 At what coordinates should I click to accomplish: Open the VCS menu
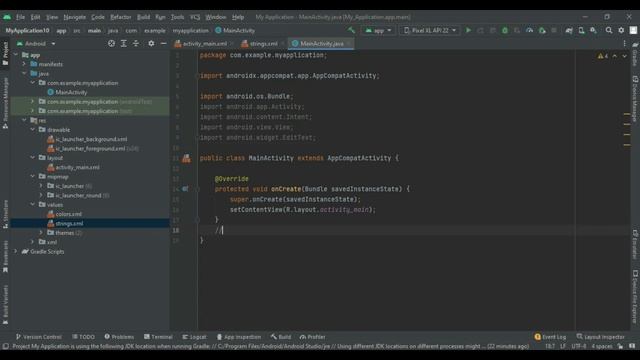coord(195,17)
